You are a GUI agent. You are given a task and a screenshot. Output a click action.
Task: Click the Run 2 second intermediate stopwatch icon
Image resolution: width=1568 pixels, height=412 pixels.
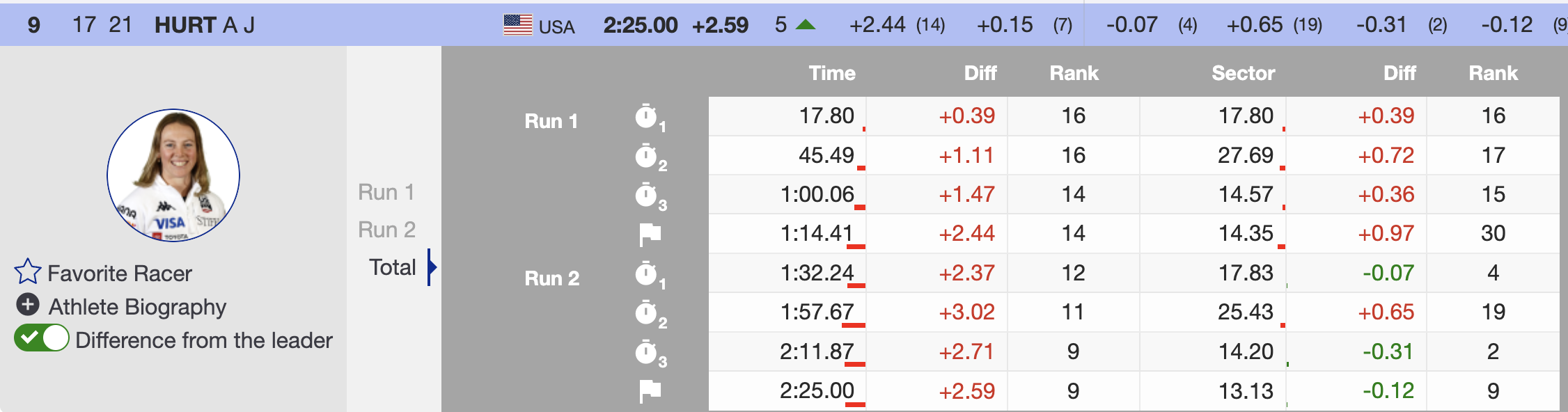(x=648, y=313)
